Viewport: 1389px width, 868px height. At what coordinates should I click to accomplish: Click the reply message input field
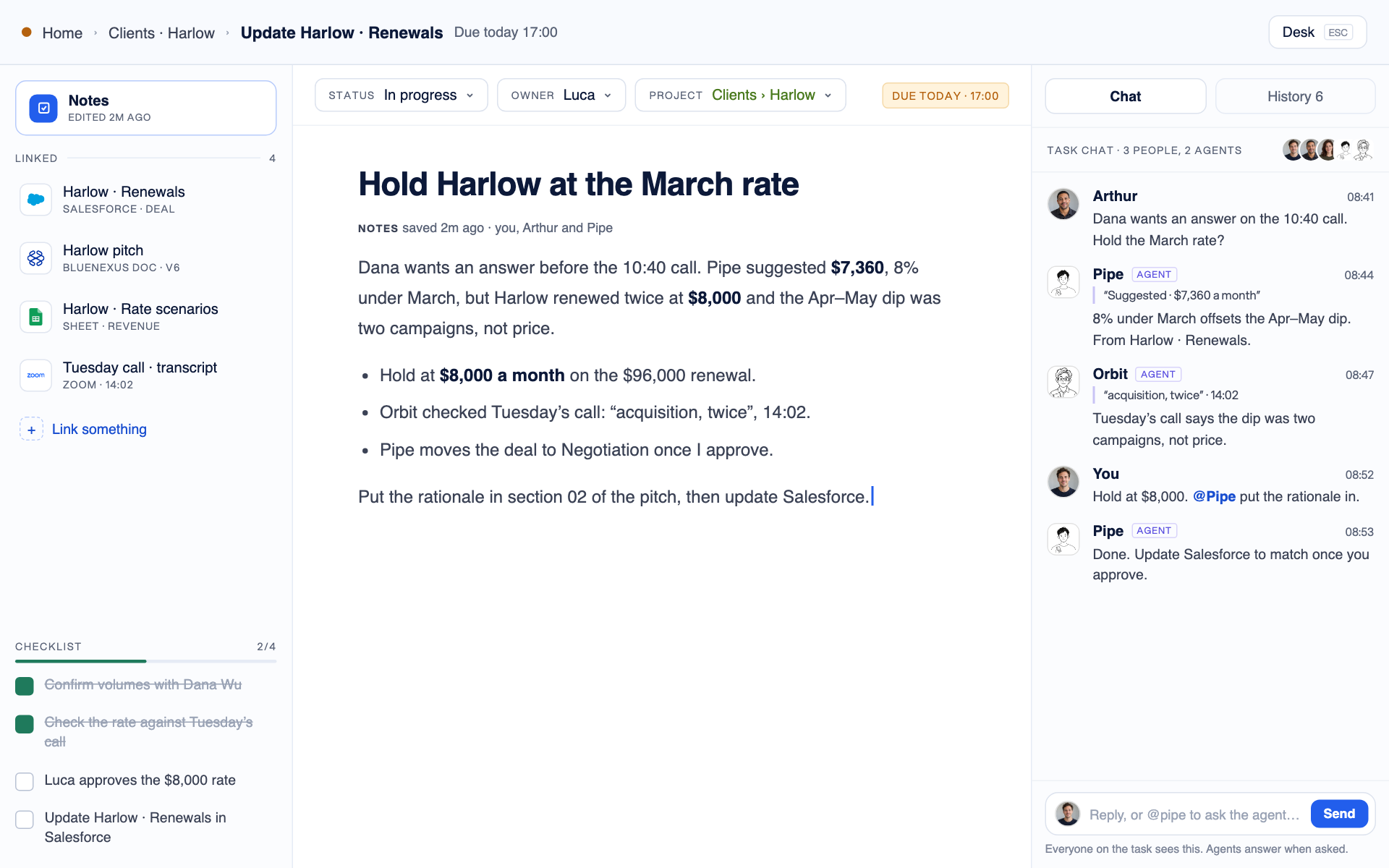(x=1195, y=814)
